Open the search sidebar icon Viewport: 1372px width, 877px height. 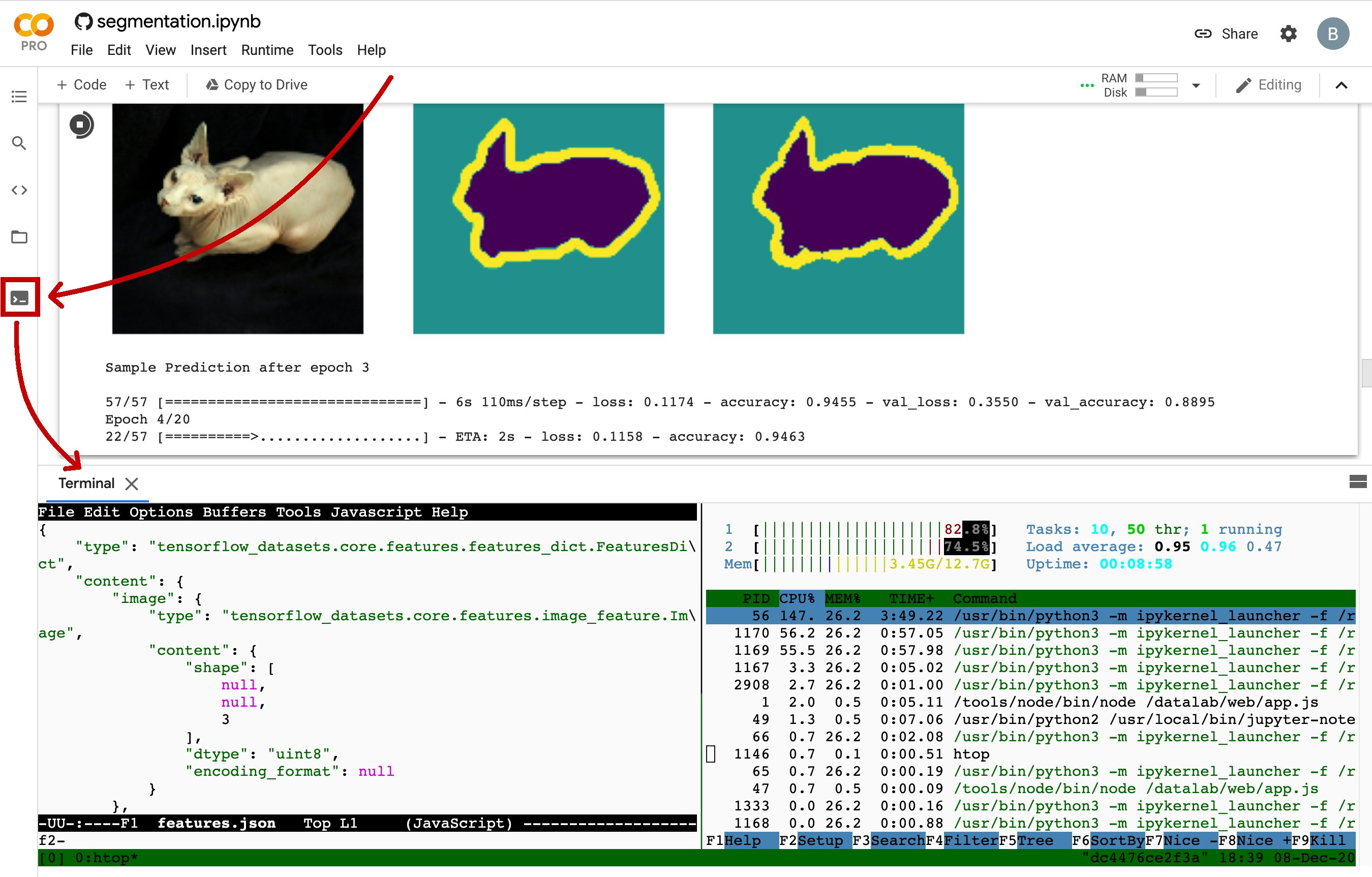tap(19, 143)
